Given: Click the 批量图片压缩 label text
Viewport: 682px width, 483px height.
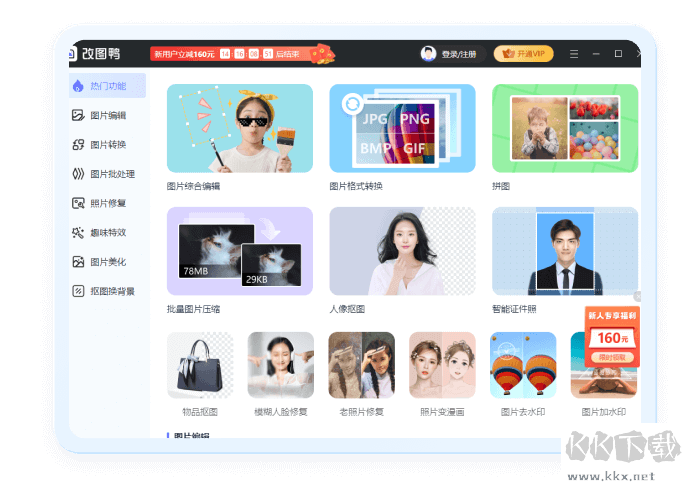Looking at the screenshot, I should click(x=194, y=309).
